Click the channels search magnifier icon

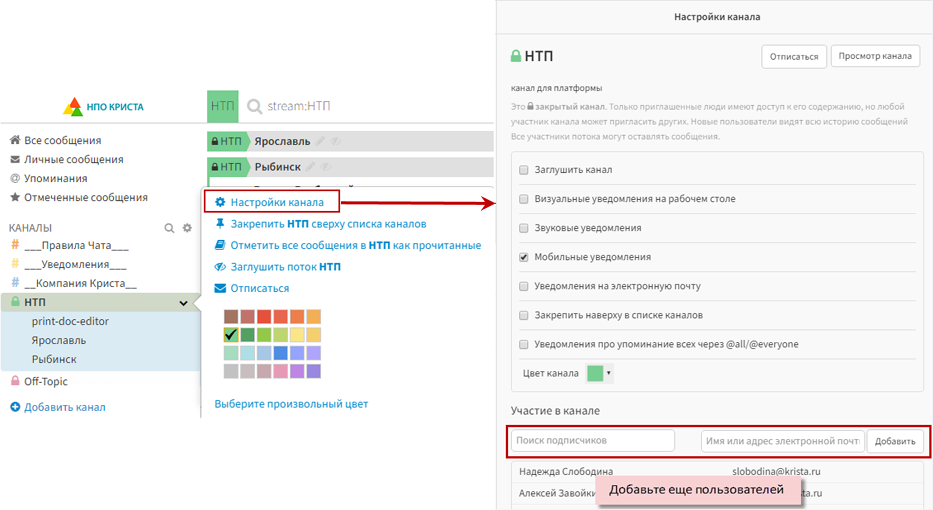[170, 228]
